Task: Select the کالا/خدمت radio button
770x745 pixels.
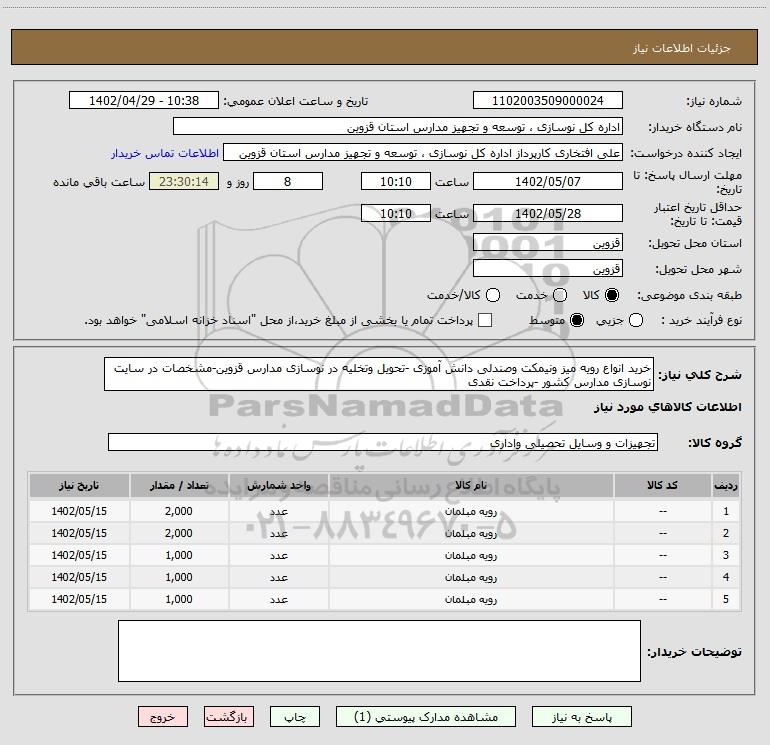Action: click(493, 295)
